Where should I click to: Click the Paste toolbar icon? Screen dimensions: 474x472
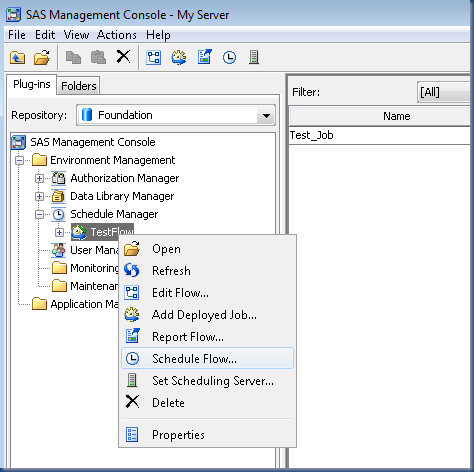pyautogui.click(x=98, y=57)
